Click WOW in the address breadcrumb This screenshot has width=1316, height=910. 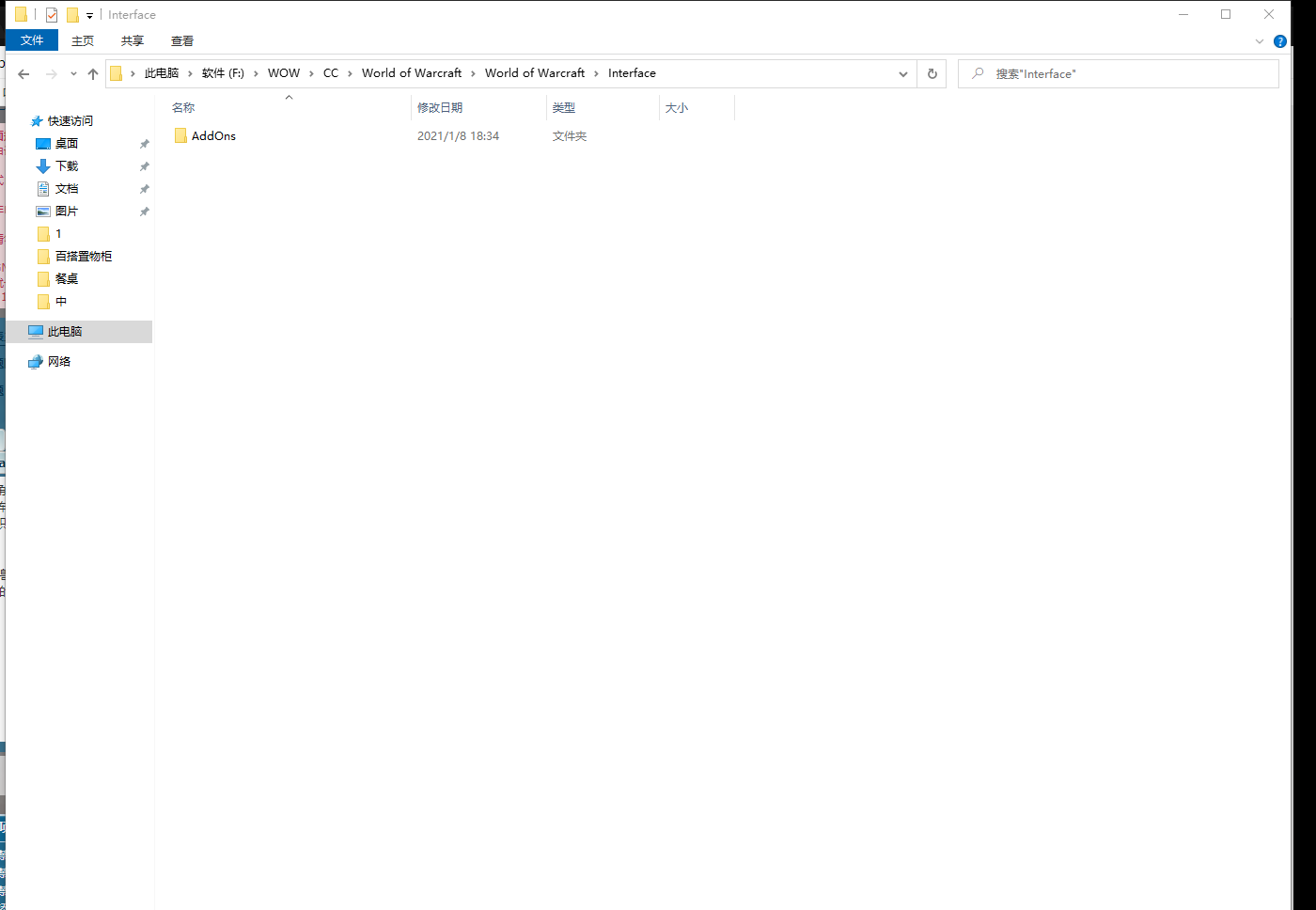(283, 73)
